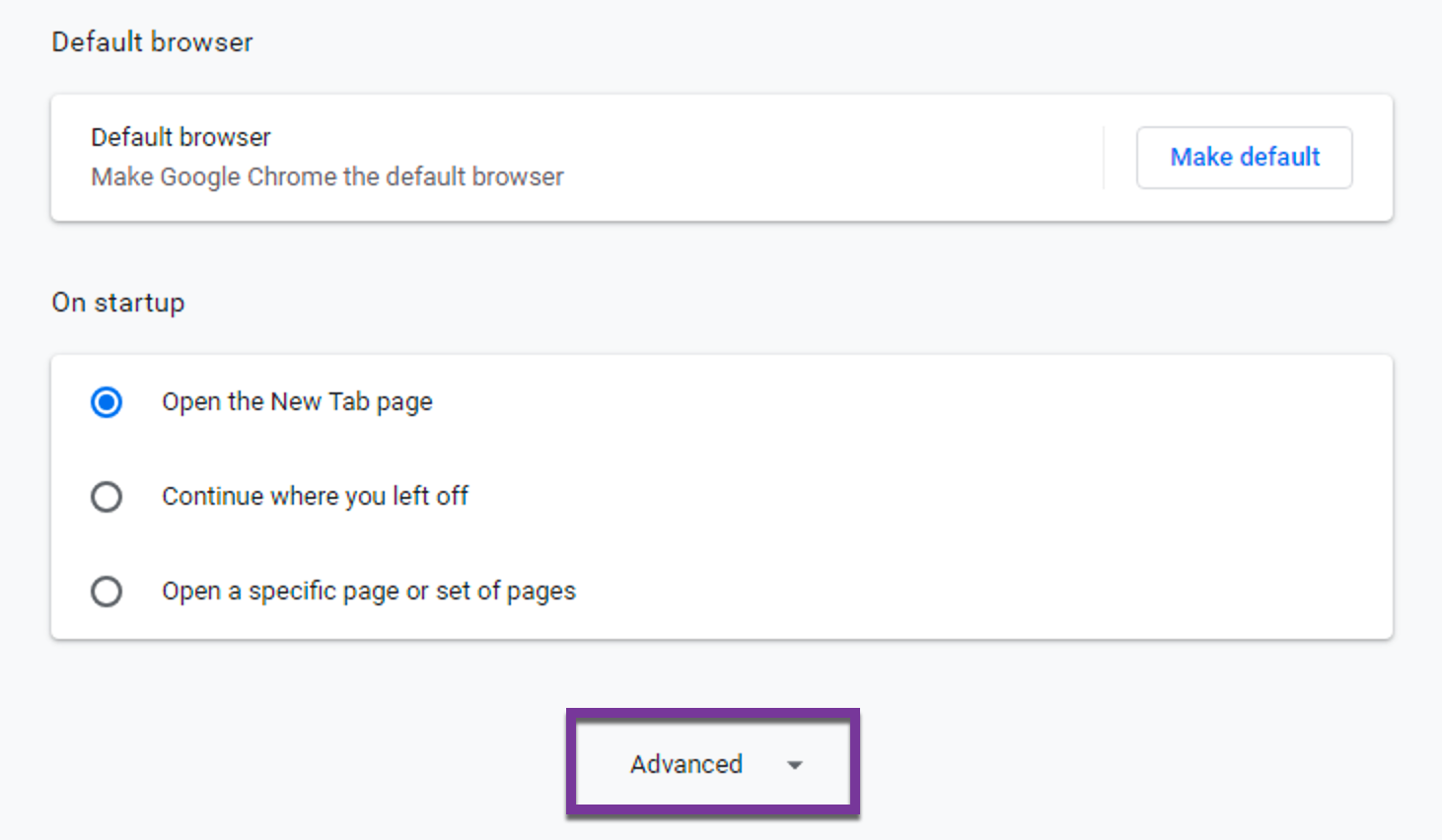This screenshot has height=840, width=1442.
Task: Click the purple highlight border around Advanced
Action: [571, 764]
